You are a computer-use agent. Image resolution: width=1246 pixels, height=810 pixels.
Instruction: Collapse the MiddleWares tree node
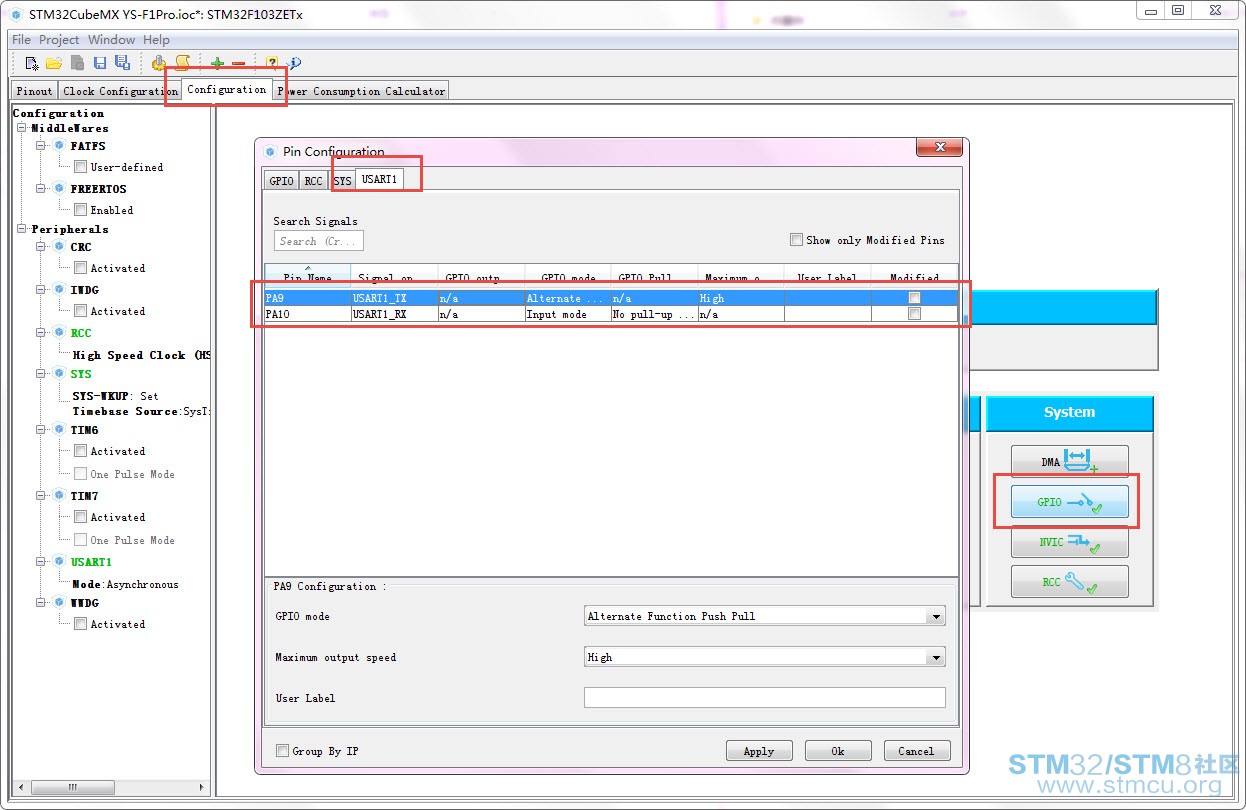(x=21, y=128)
